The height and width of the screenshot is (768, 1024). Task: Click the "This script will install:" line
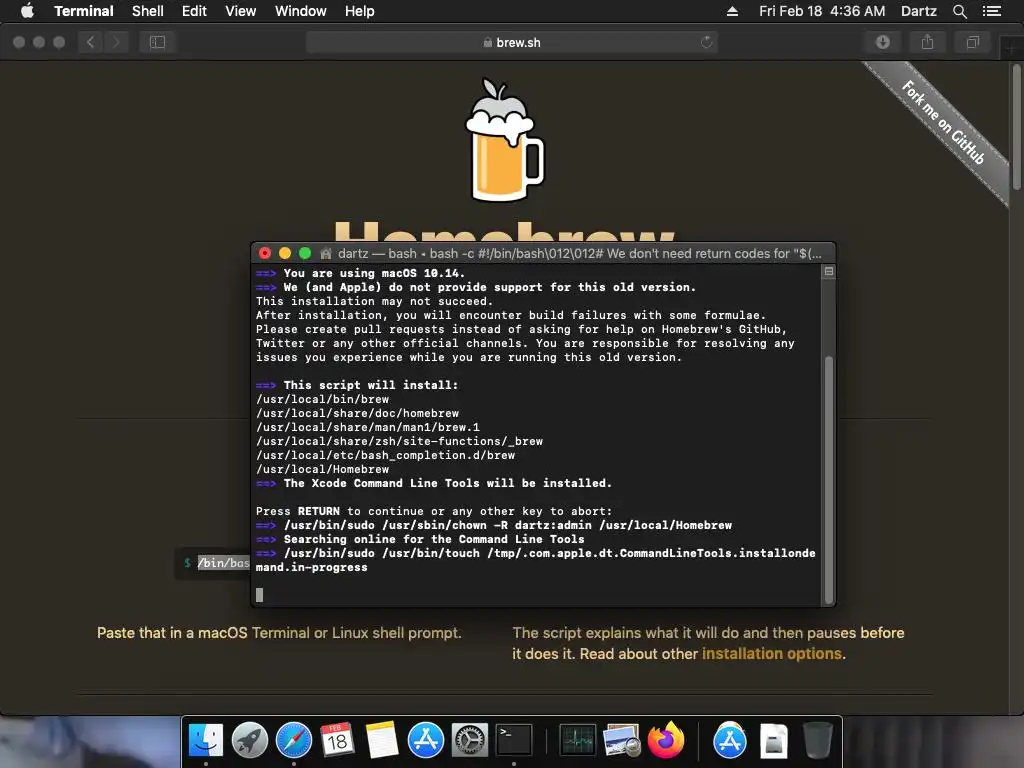370,385
